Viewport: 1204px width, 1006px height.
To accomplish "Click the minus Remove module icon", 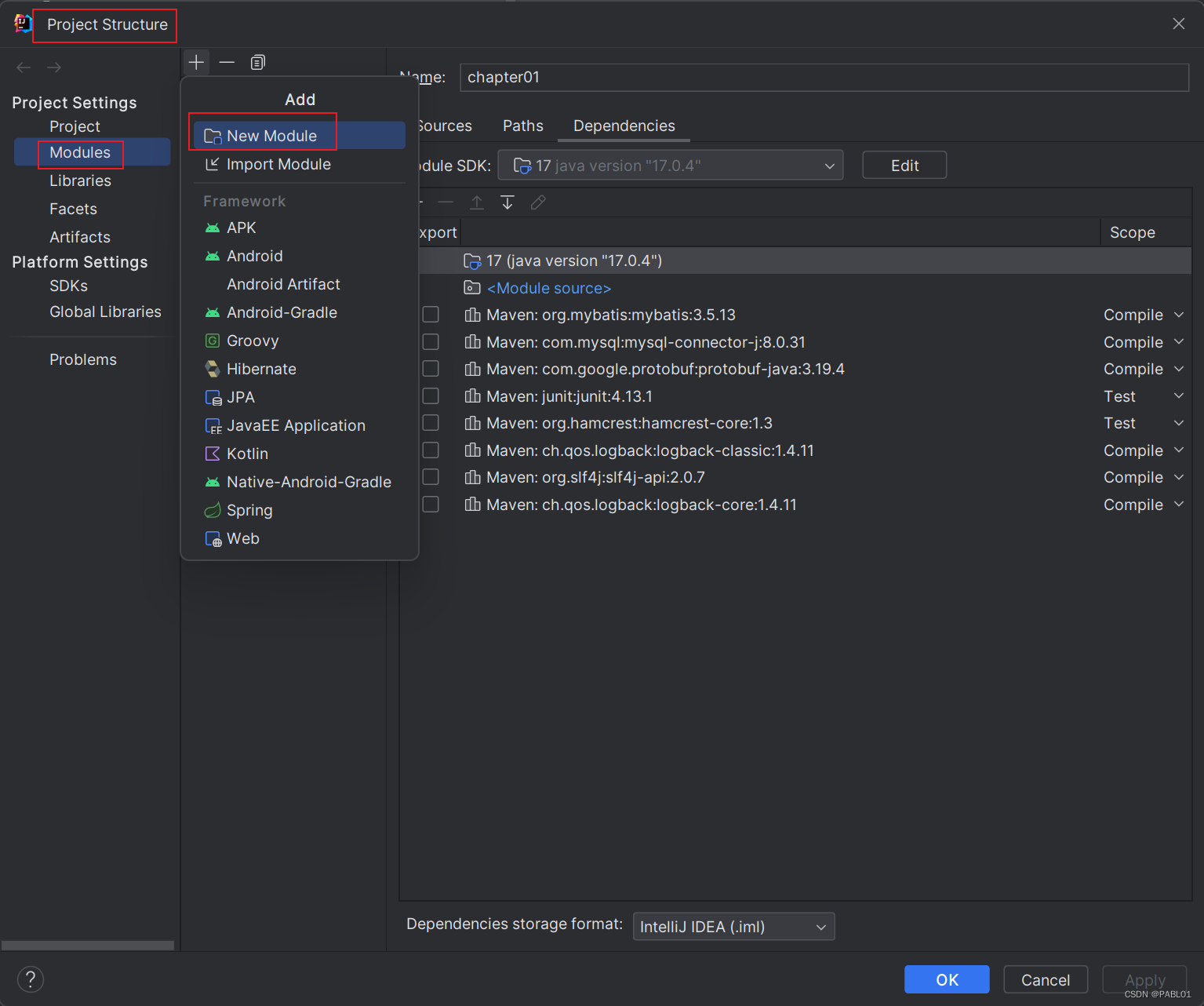I will pos(227,62).
